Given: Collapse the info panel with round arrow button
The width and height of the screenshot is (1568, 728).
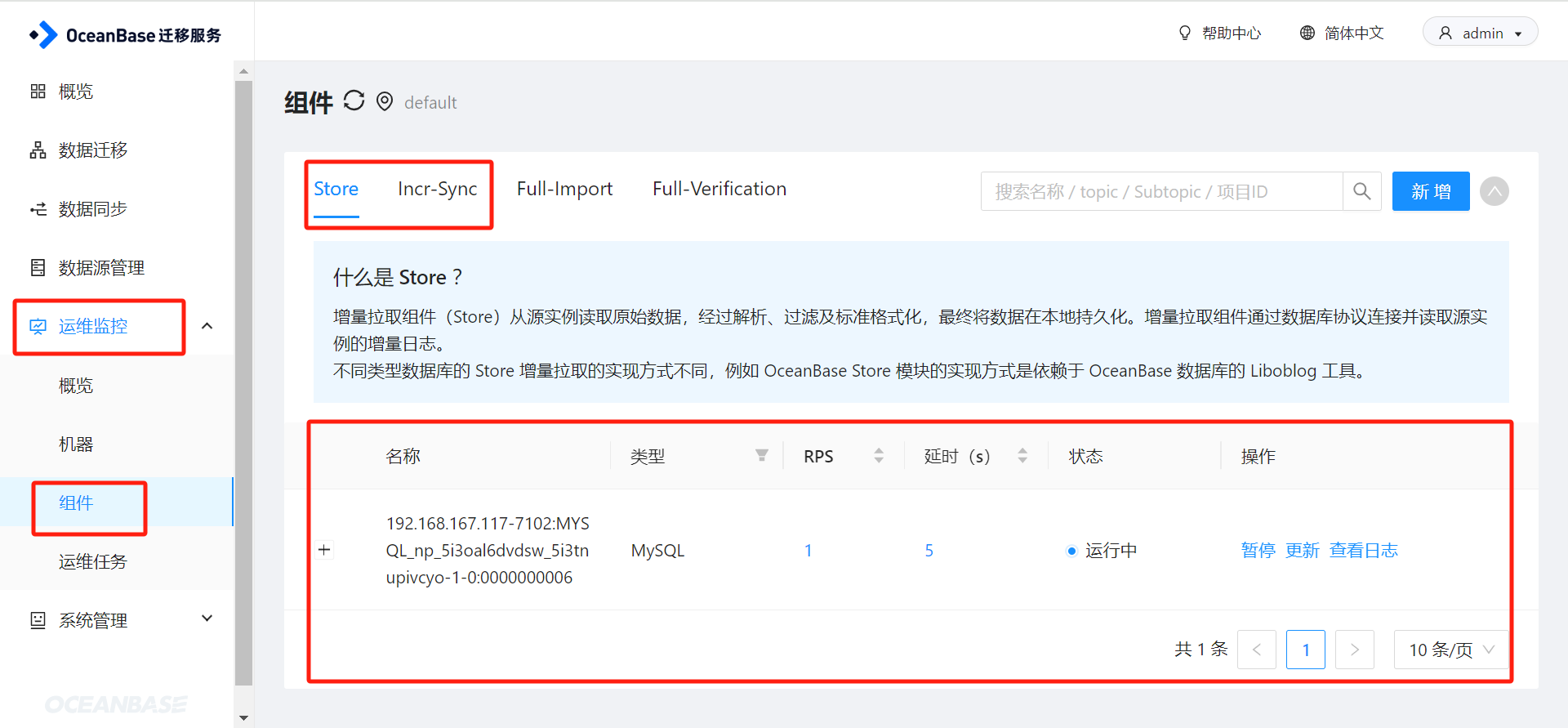Looking at the screenshot, I should point(1494,191).
